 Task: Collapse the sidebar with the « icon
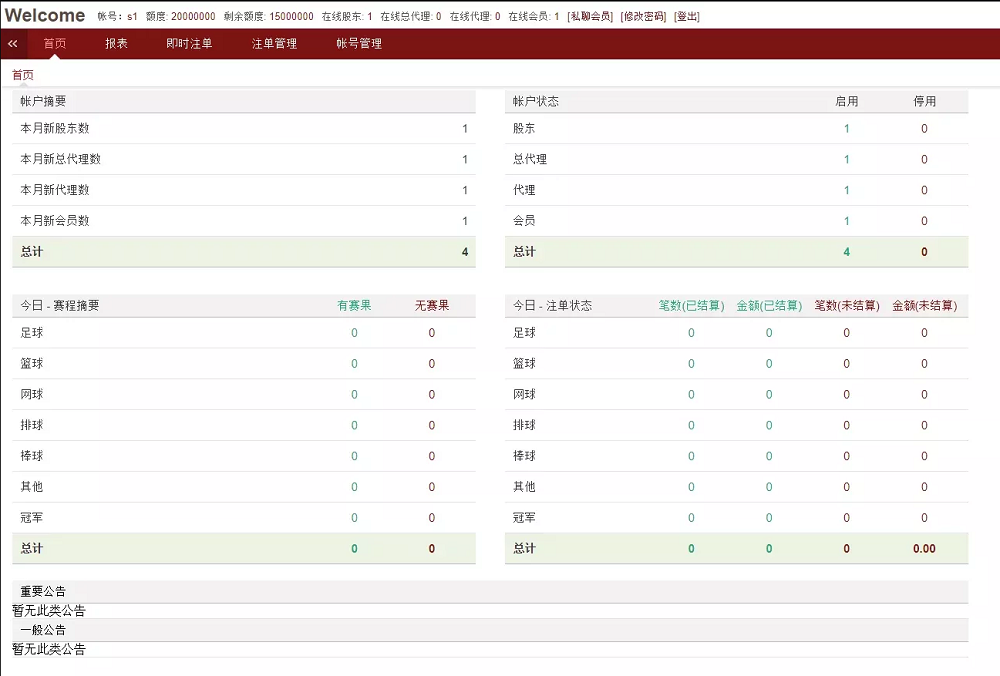pyautogui.click(x=13, y=43)
